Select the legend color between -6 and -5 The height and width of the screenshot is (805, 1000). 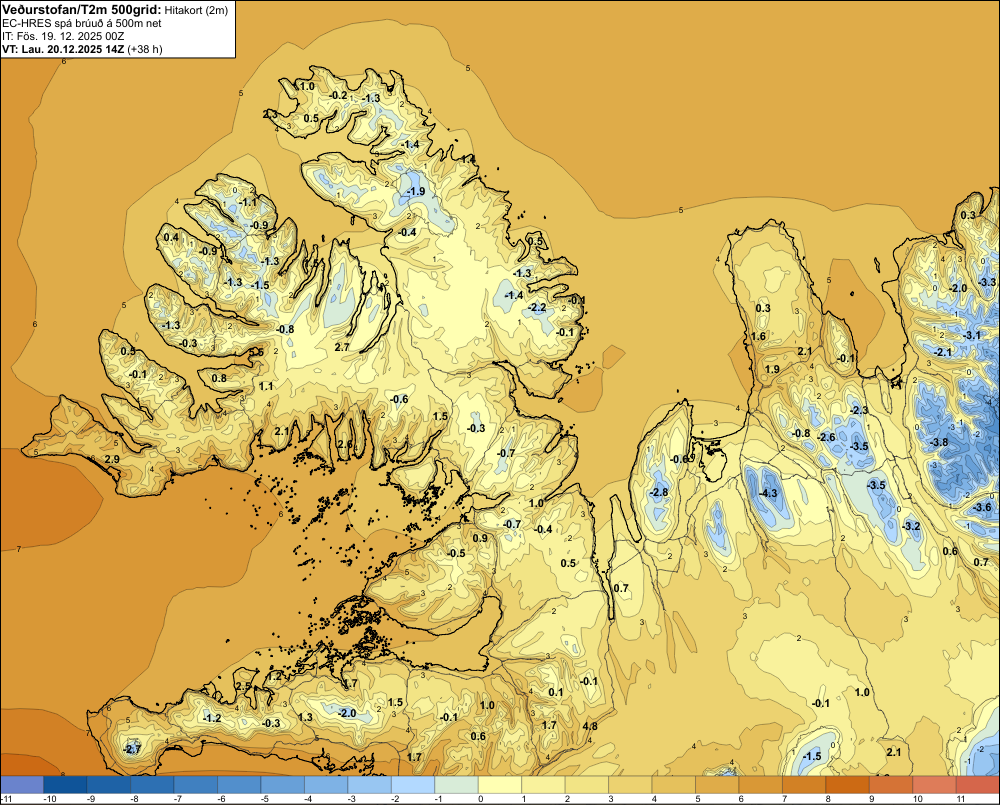pos(239,785)
